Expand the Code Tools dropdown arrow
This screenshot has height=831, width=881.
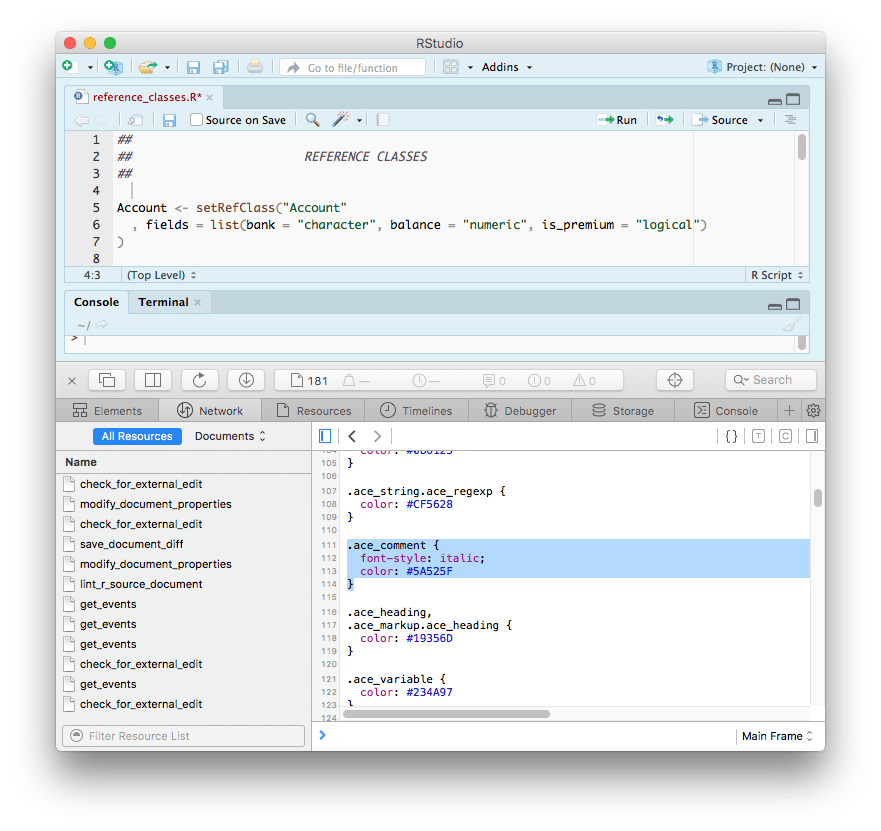pos(360,120)
